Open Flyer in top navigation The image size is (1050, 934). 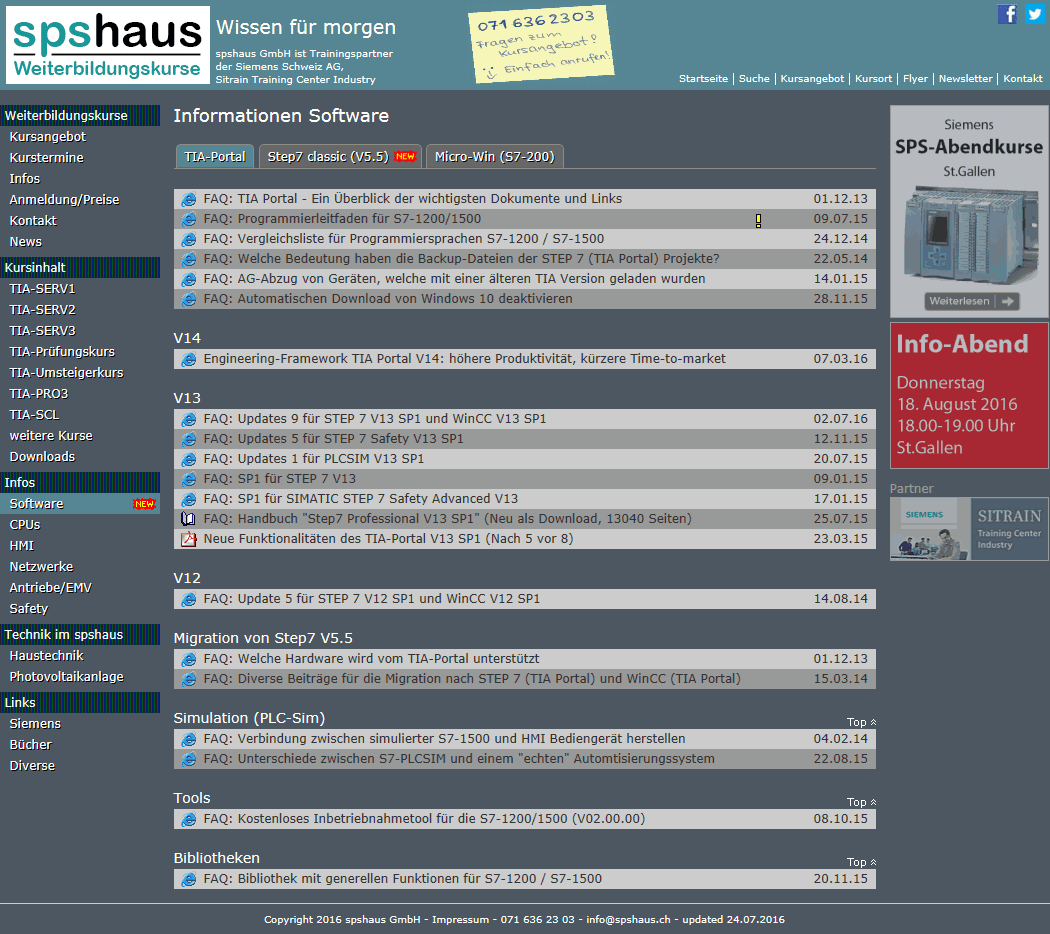915,78
